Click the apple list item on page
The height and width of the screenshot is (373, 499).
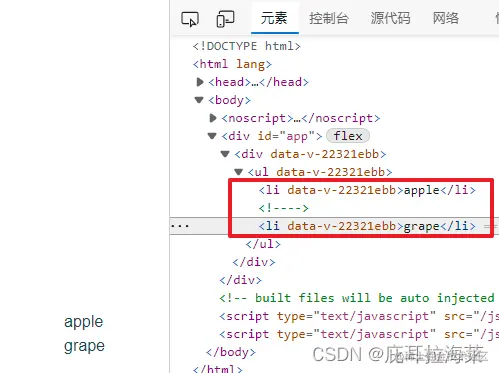click(84, 322)
